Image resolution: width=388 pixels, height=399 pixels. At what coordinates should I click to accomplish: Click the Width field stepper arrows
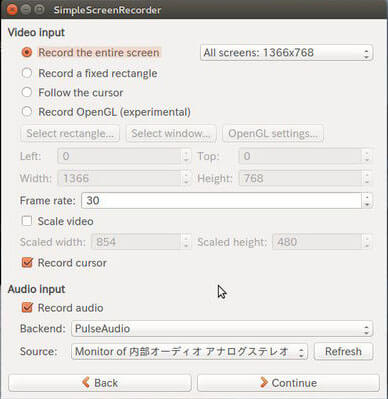click(186, 178)
